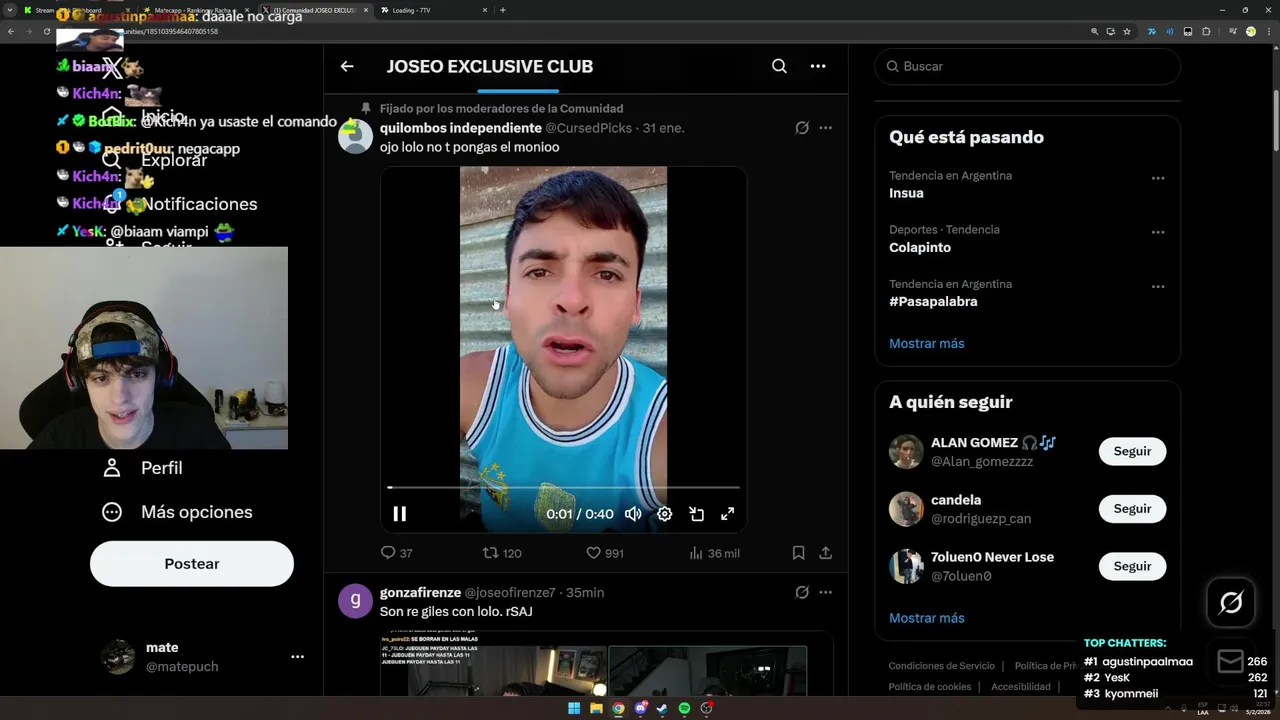Open options for #Pasapalabra trend
This screenshot has height=720, width=1280.
point(1158,286)
